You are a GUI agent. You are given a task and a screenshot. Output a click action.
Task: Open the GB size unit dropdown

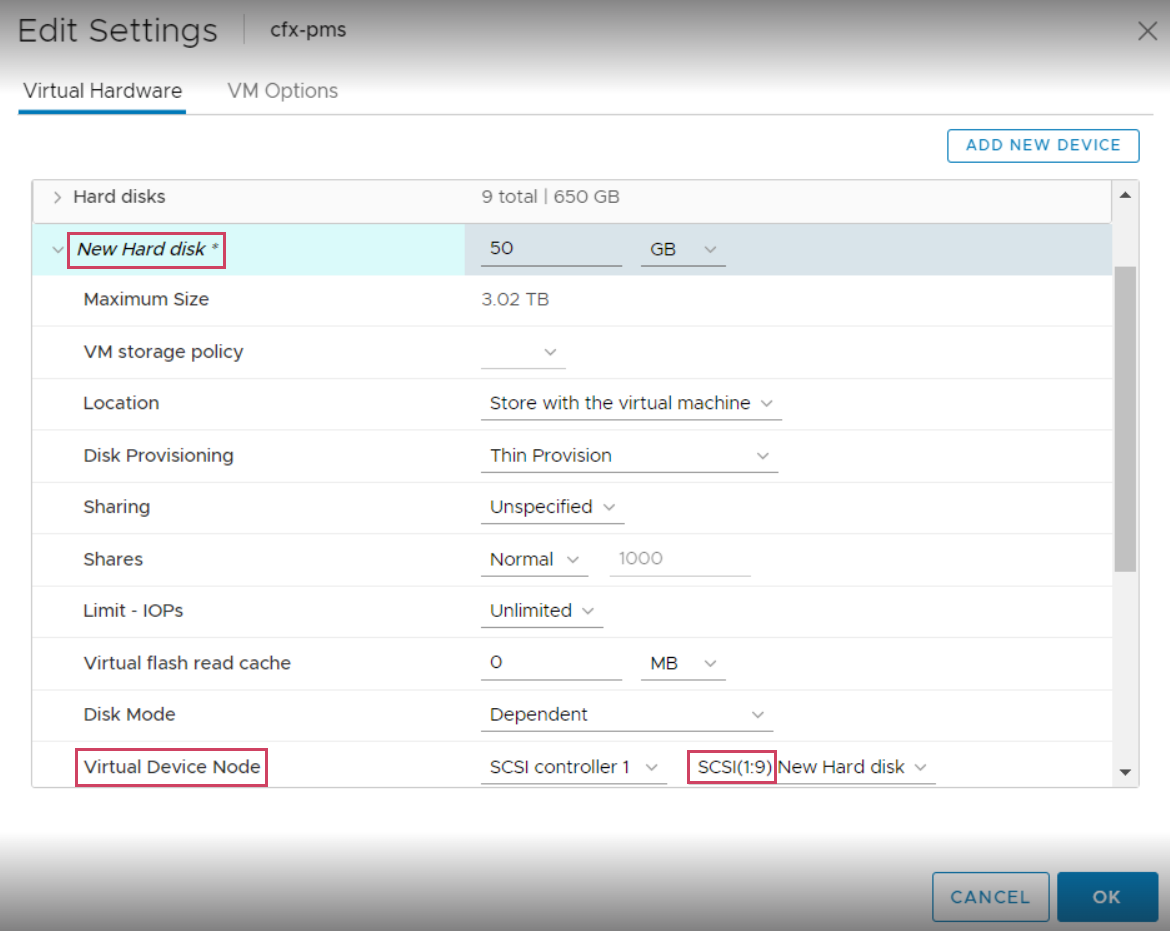(x=683, y=248)
